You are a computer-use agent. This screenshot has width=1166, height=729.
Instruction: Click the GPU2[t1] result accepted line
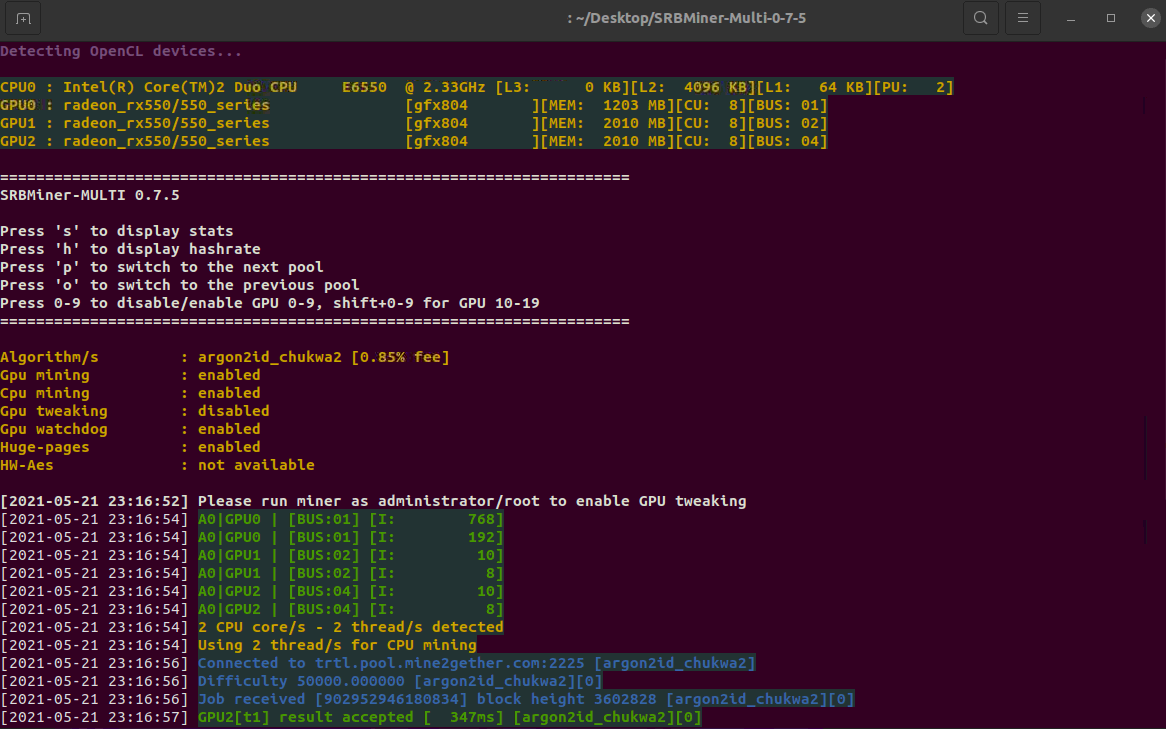pos(449,717)
